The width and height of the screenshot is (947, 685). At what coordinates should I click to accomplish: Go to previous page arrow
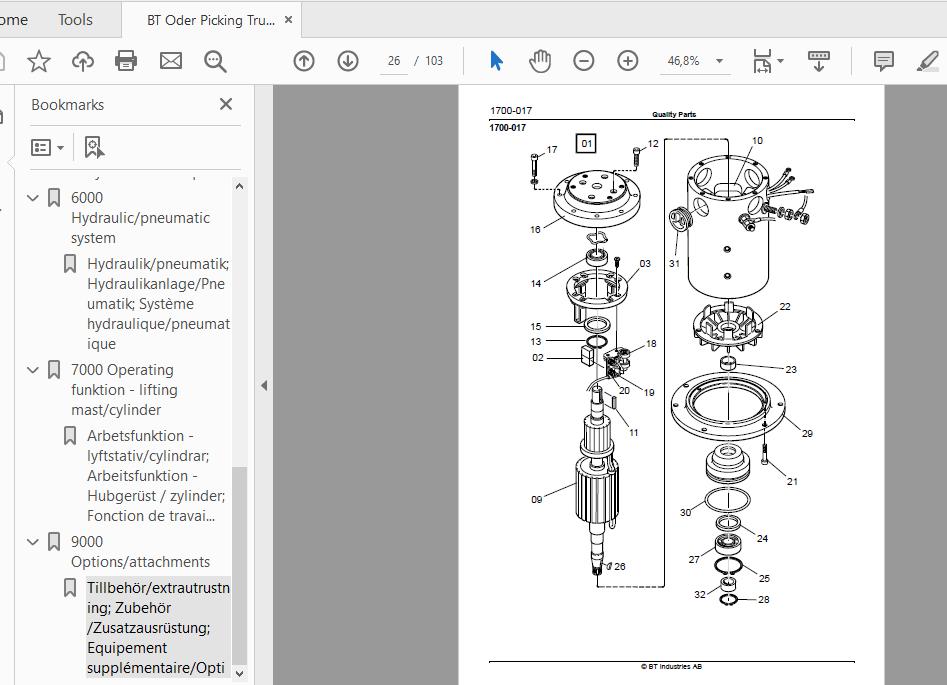[304, 61]
